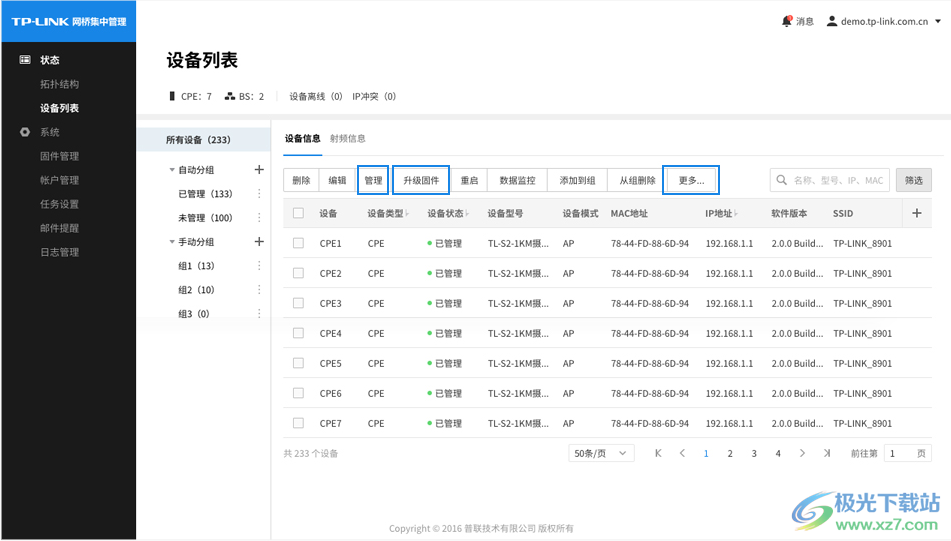This screenshot has width=951, height=541.
Task: Open 固件管理 in the sidebar
Action: pos(59,156)
